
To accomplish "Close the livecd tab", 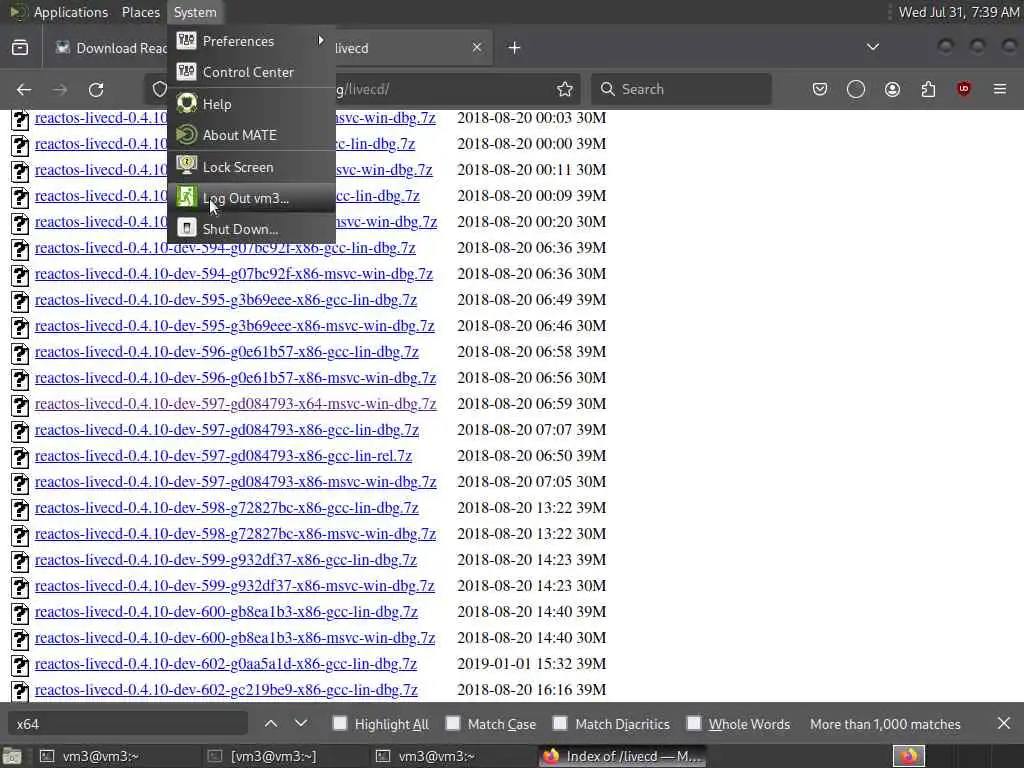I will (477, 48).
